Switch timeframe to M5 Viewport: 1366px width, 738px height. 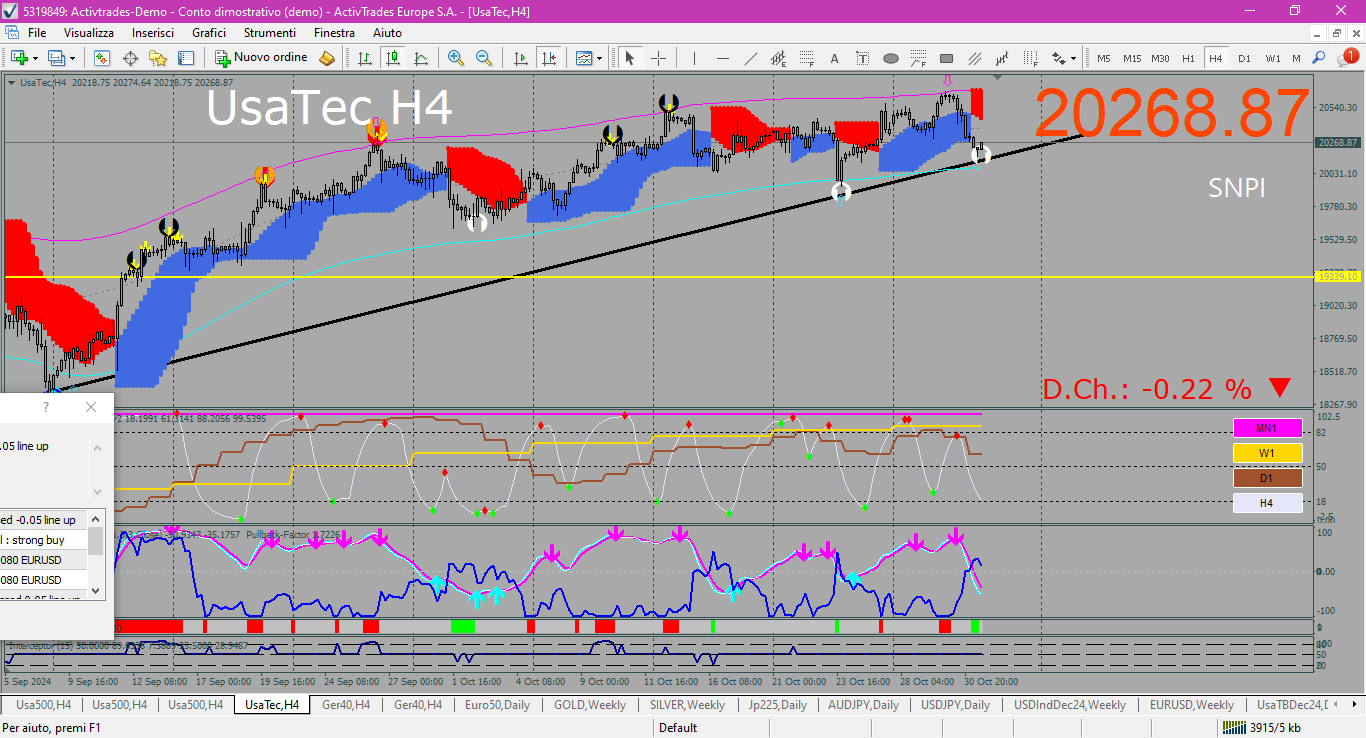tap(1104, 58)
